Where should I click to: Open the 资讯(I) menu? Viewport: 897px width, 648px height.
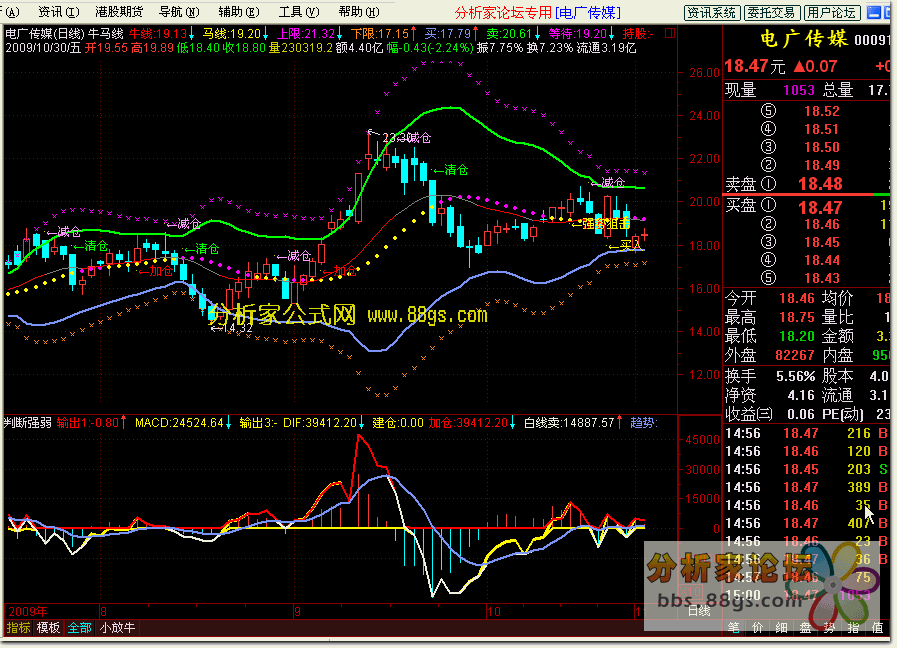point(58,12)
